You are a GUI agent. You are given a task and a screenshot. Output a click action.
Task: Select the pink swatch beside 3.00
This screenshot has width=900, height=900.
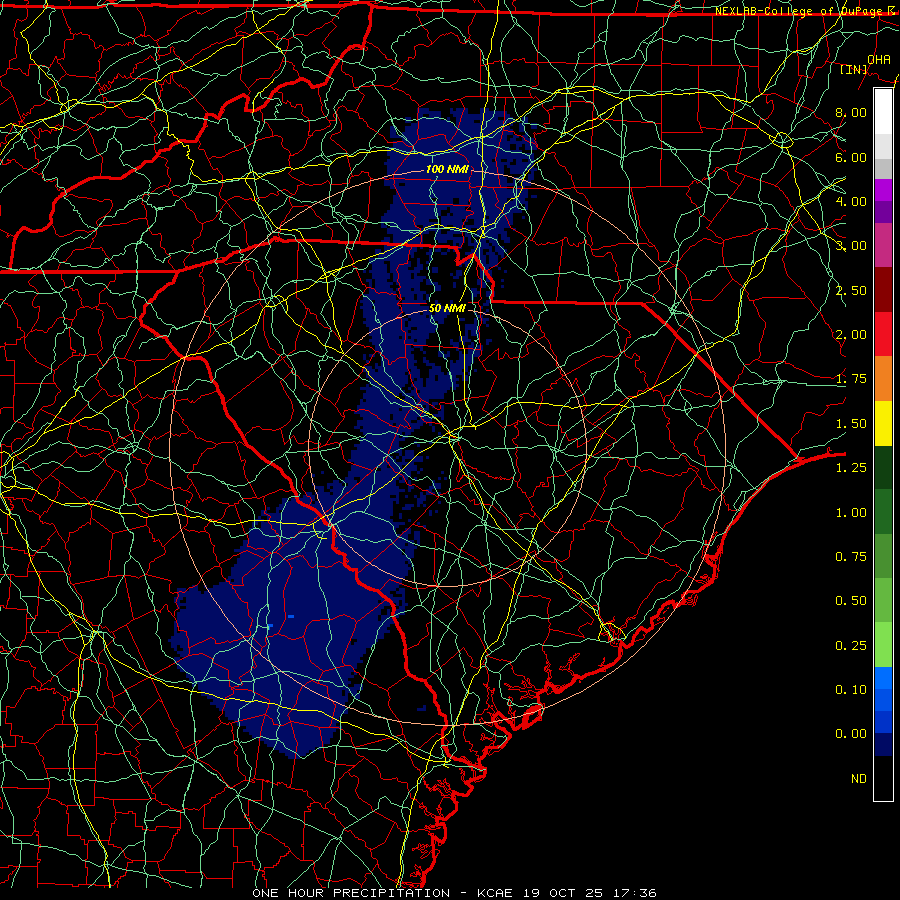tap(883, 246)
